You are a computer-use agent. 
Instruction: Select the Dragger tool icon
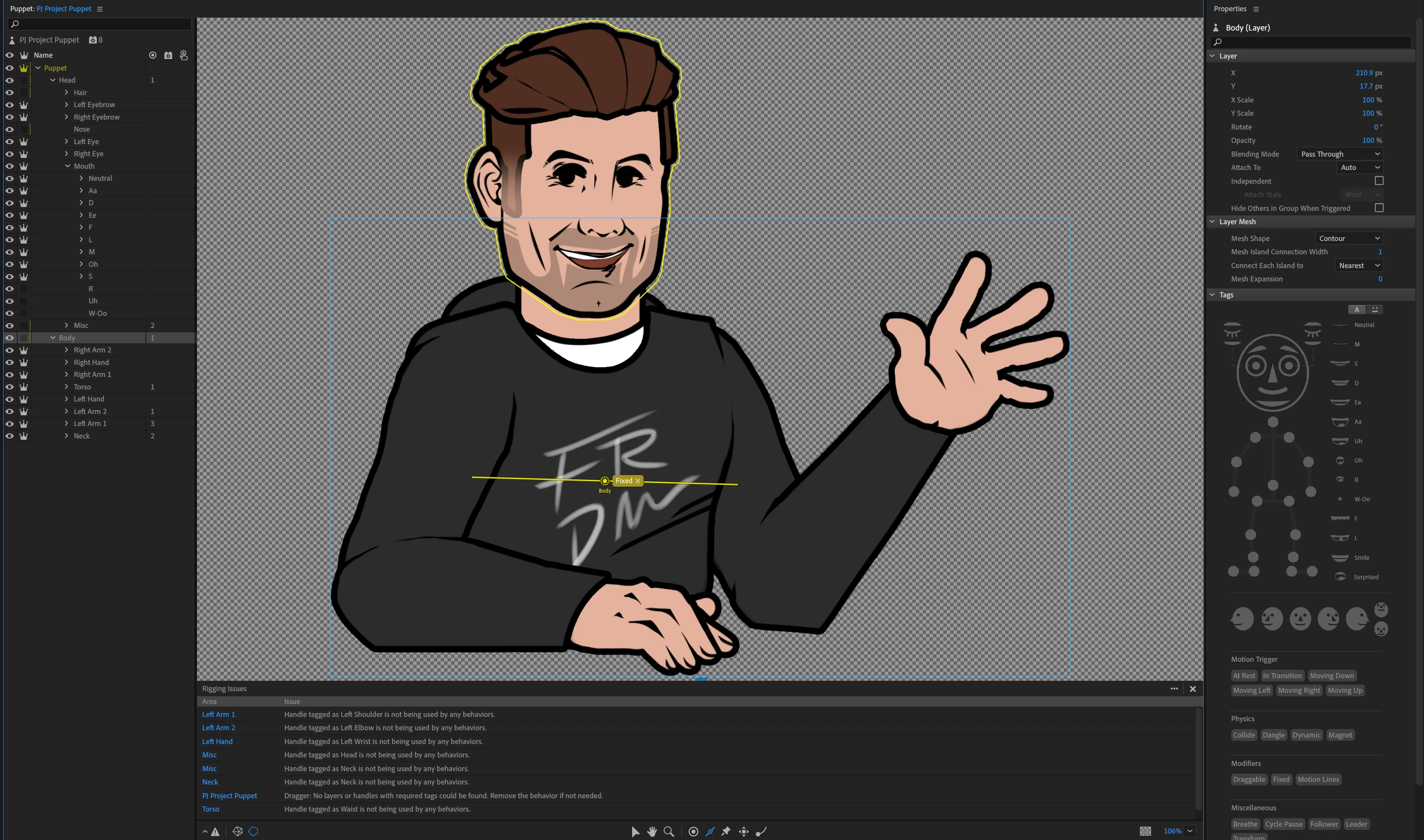click(x=744, y=831)
